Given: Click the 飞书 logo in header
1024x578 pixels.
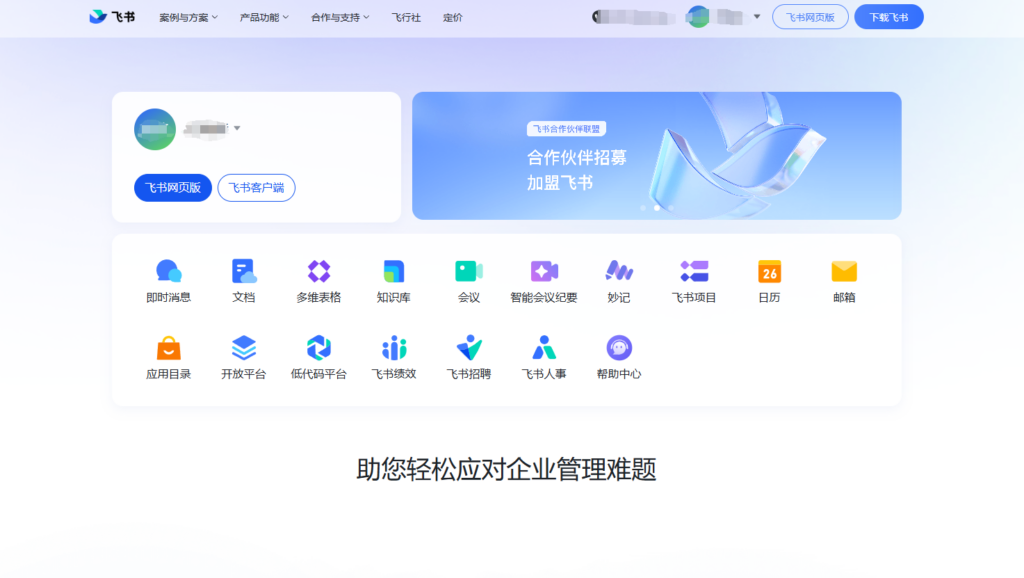Looking at the screenshot, I should click(112, 17).
